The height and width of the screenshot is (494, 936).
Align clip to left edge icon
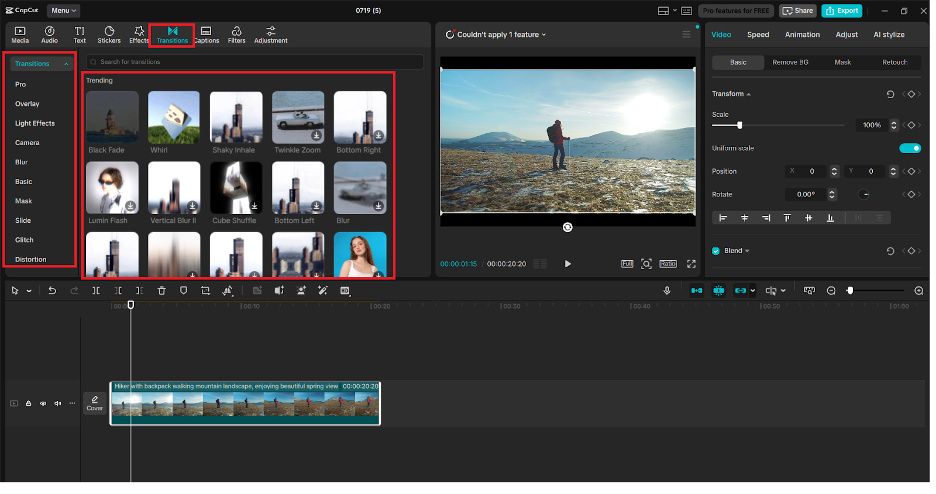(x=723, y=218)
